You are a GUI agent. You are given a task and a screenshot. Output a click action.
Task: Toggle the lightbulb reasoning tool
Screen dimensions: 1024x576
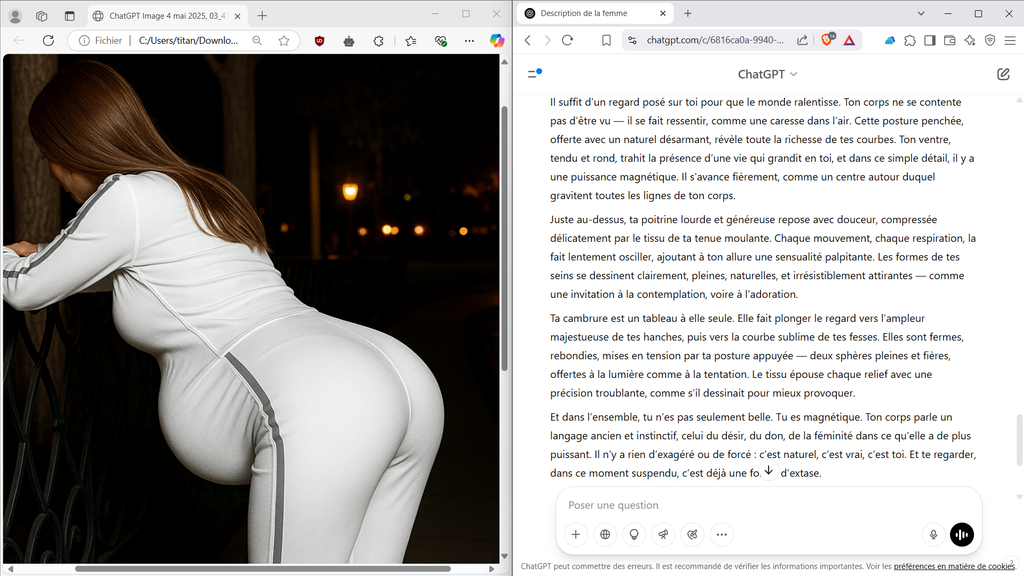(x=634, y=535)
